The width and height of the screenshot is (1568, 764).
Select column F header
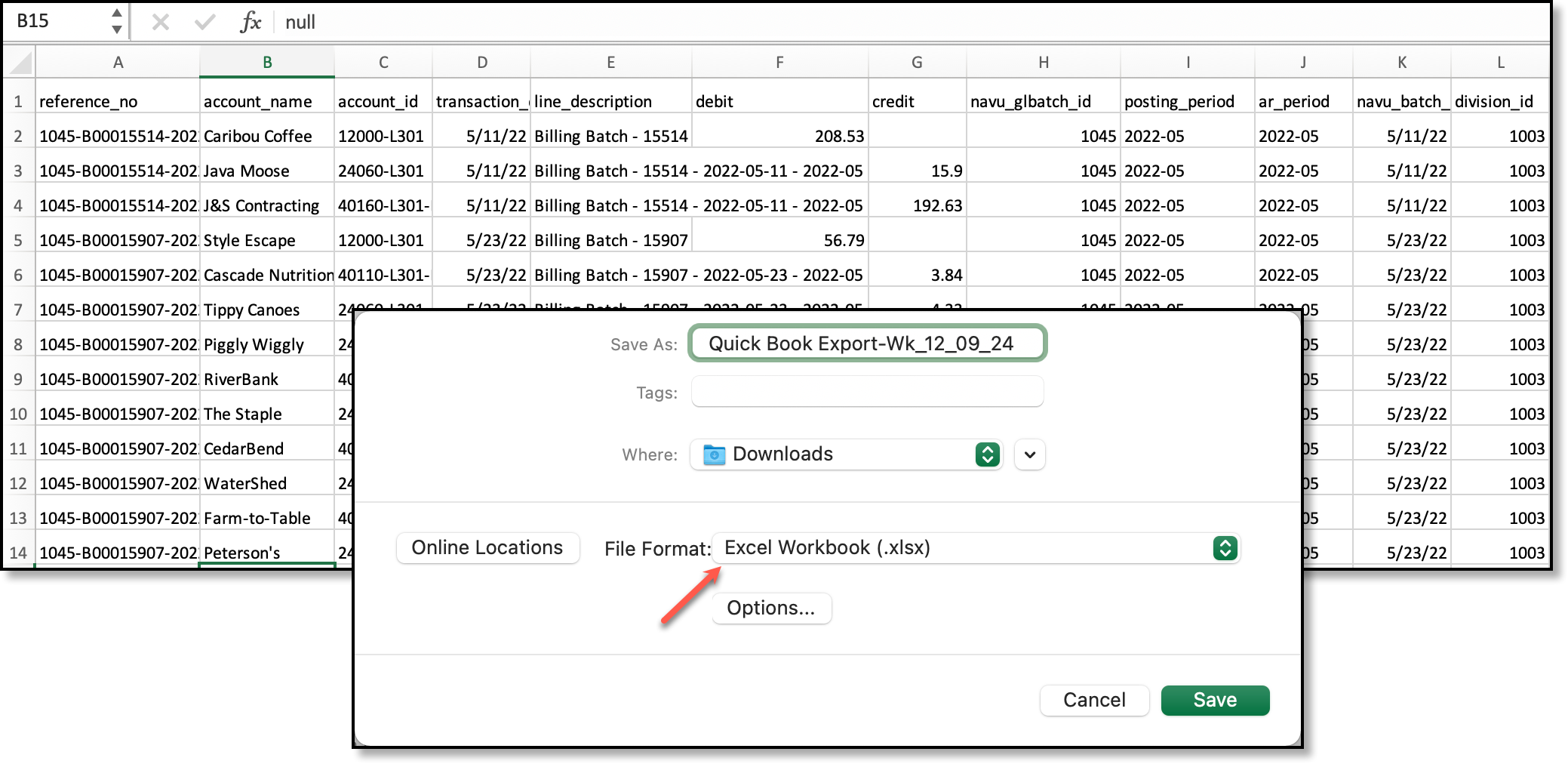pos(780,62)
